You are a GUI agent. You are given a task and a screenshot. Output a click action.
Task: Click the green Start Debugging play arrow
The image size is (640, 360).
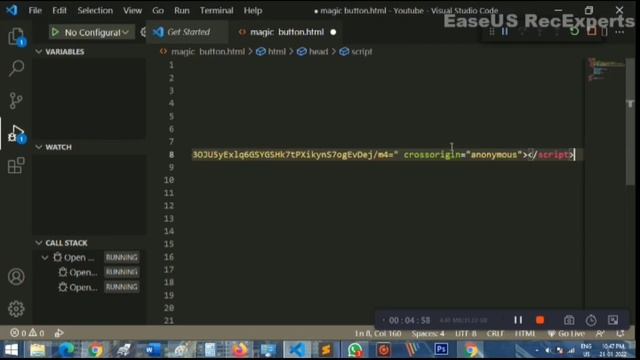click(x=55, y=32)
